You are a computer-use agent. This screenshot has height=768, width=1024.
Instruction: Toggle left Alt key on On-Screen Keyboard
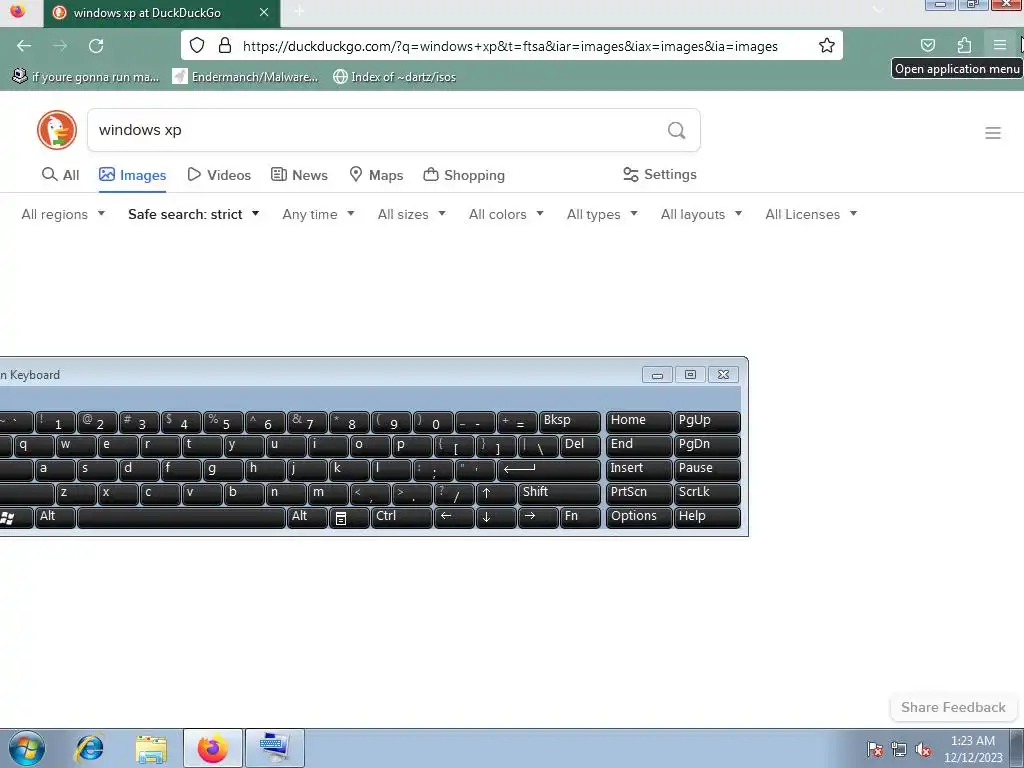coord(55,518)
